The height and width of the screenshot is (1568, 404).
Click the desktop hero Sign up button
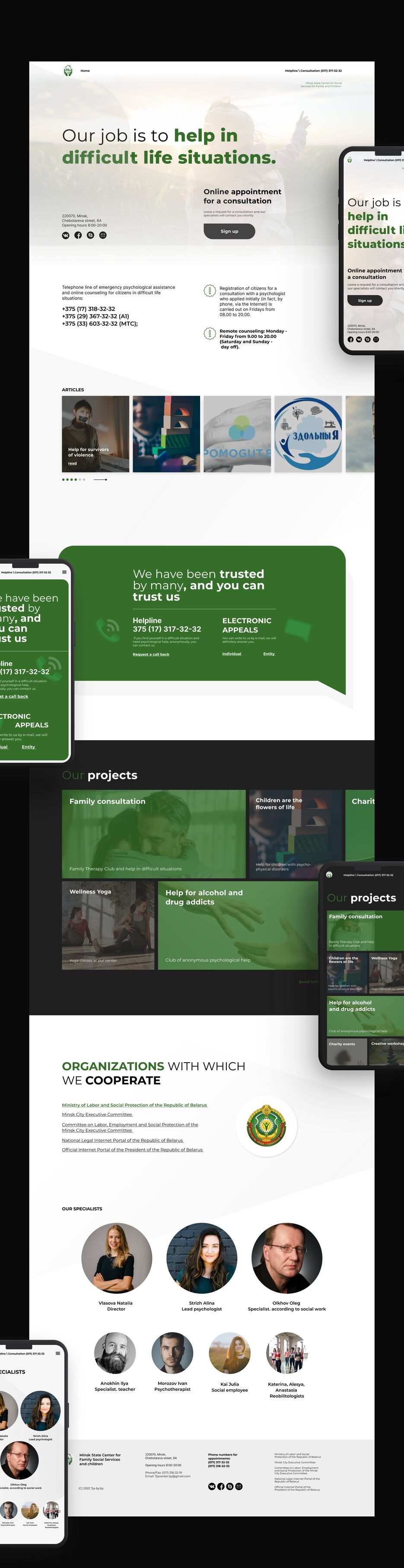click(x=229, y=231)
